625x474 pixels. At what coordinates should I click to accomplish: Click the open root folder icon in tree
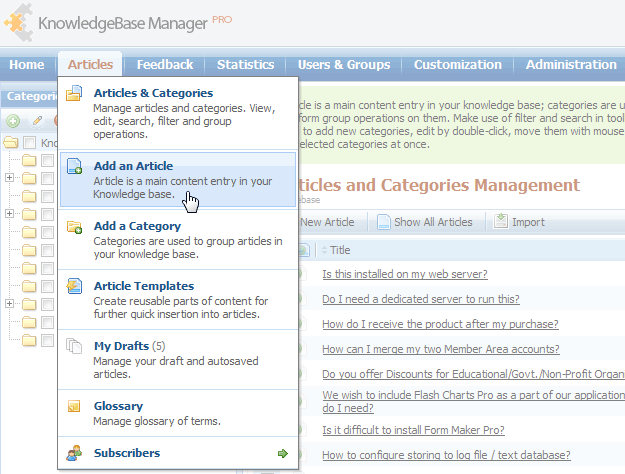(x=11, y=142)
